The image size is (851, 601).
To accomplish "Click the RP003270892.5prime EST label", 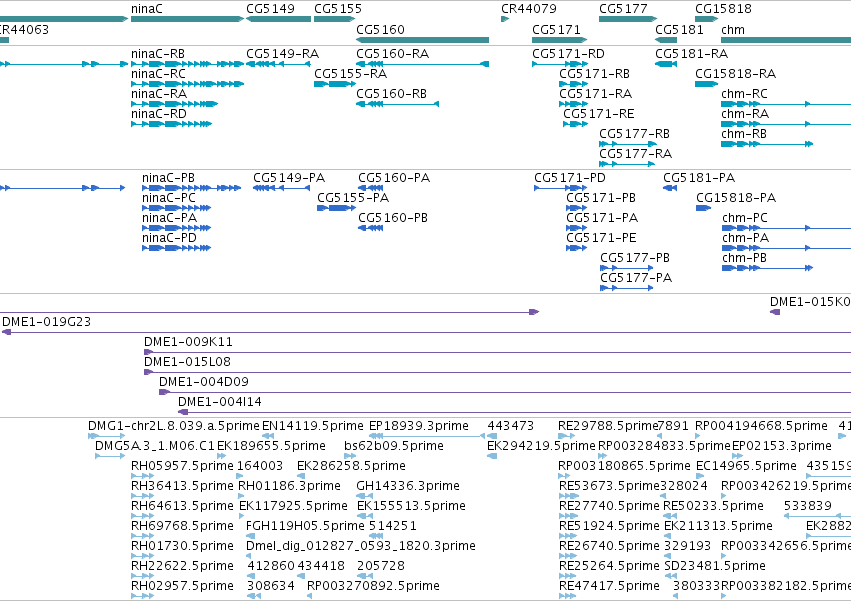I will coord(373,586).
